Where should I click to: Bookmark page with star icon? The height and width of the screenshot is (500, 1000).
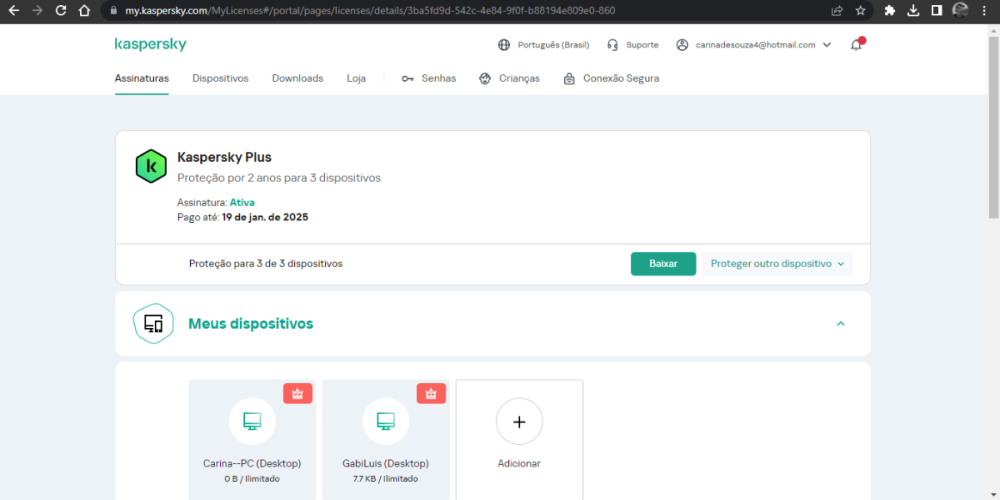pyautogui.click(x=860, y=11)
